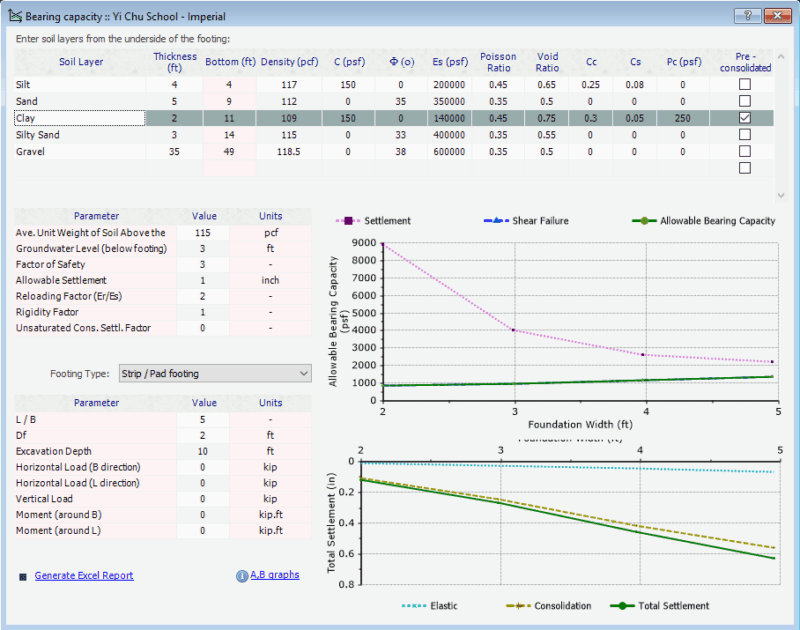Click the Ave. Unit Weight value 115

pos(203,233)
